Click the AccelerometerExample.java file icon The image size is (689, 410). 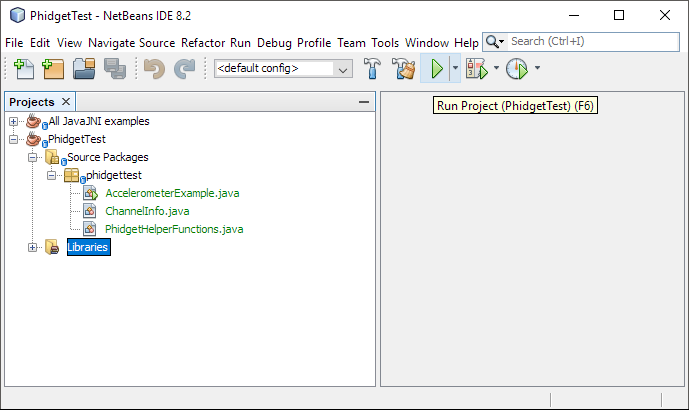[x=91, y=193]
